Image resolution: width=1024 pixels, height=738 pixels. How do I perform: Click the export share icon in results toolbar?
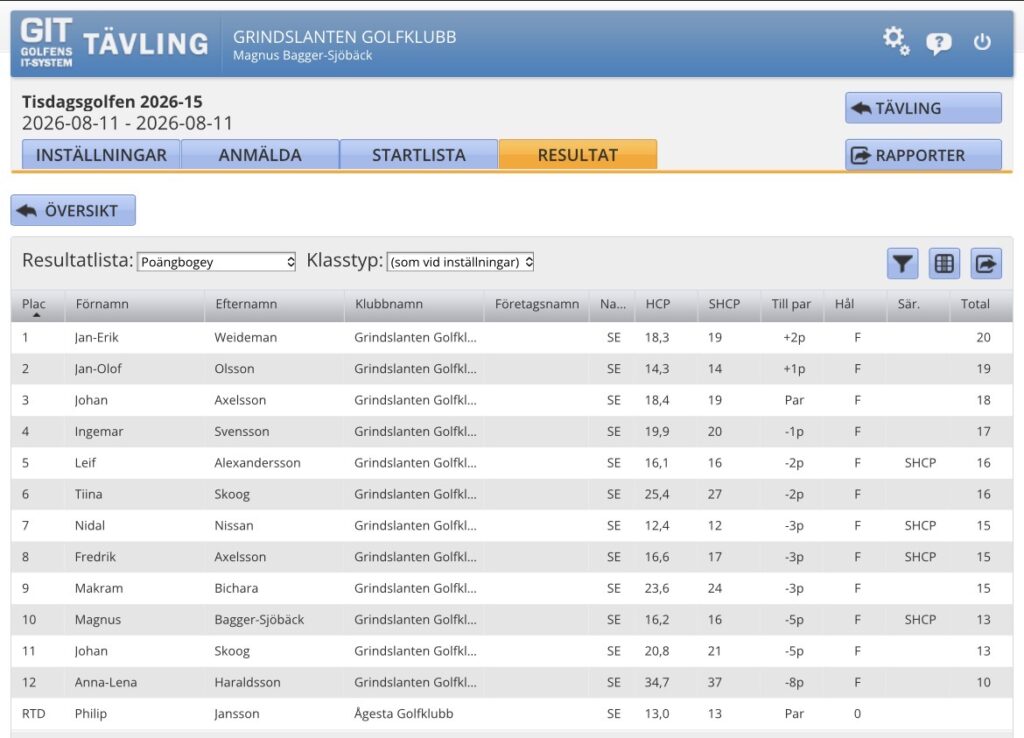pyautogui.click(x=986, y=264)
